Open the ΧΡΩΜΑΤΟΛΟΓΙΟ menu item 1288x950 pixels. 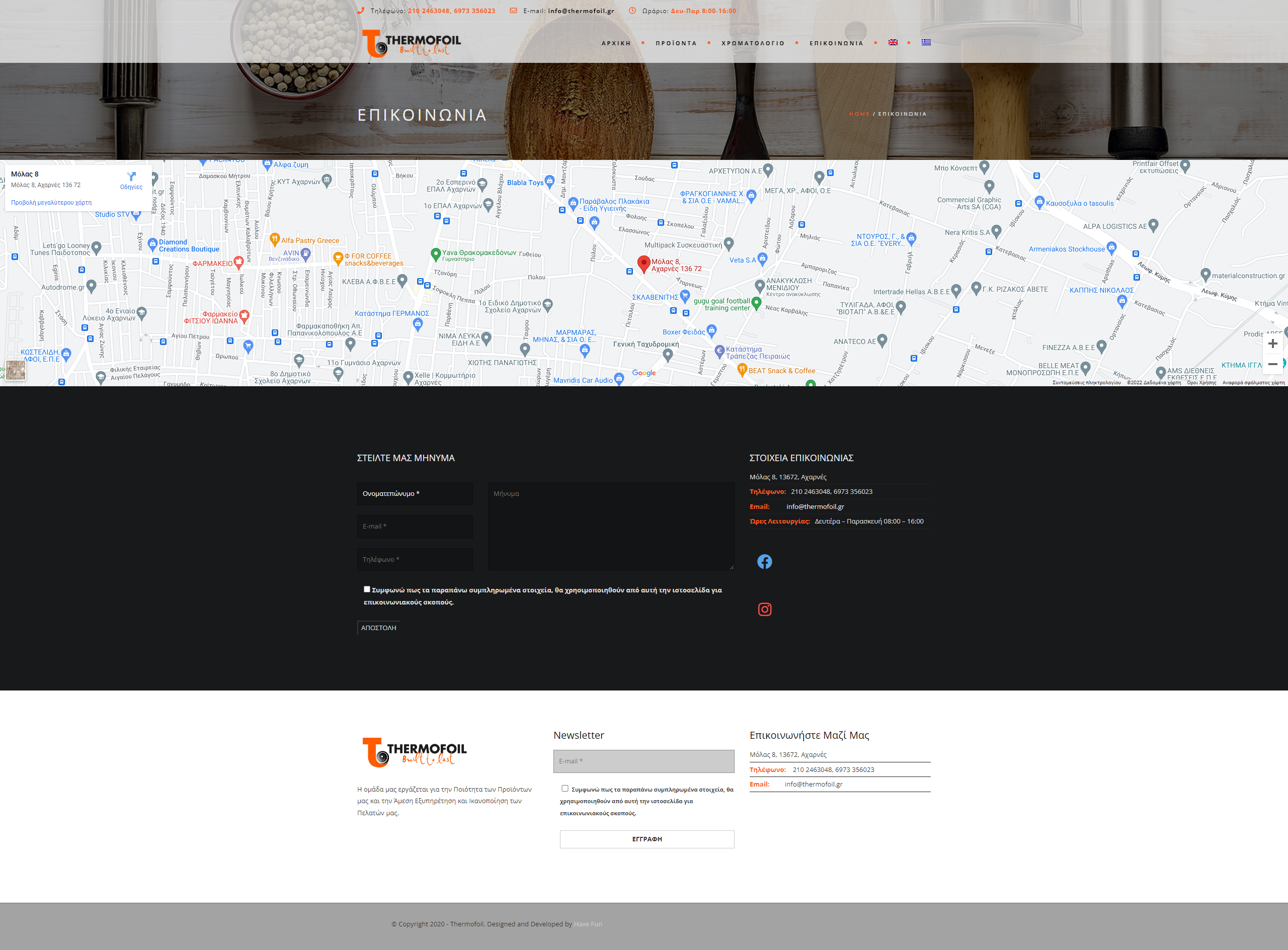click(x=753, y=43)
